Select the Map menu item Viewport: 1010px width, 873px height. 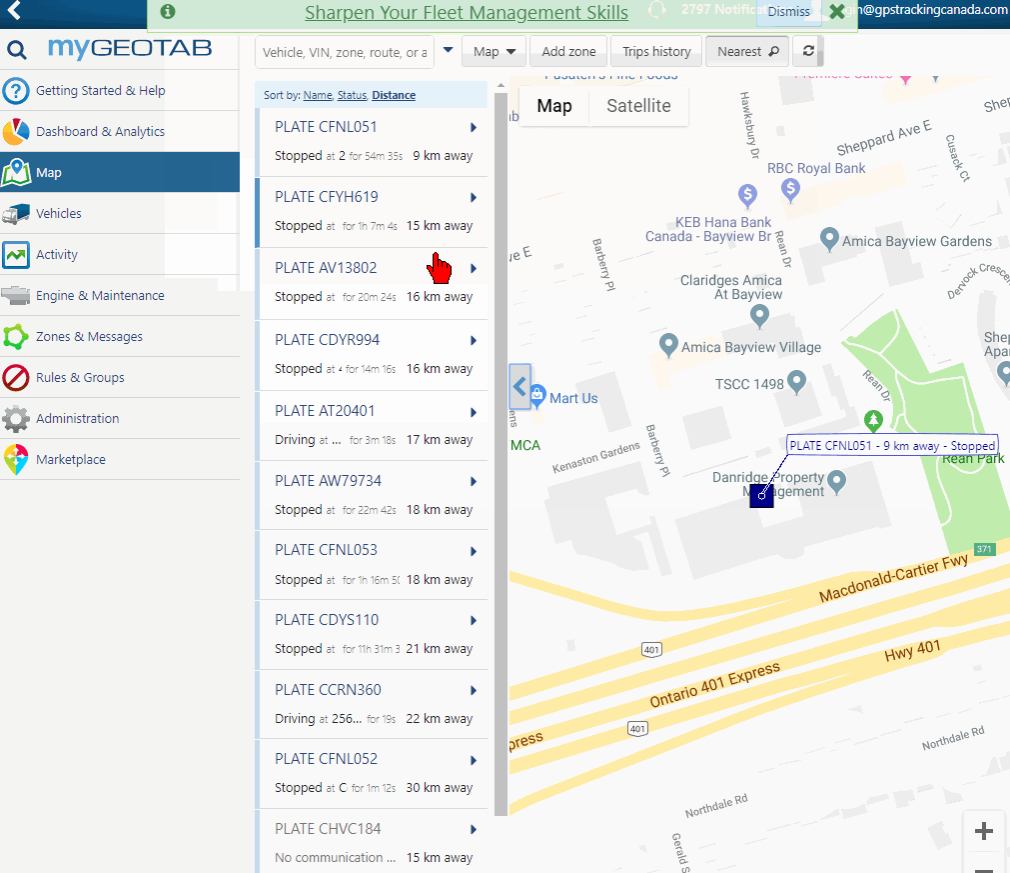tap(120, 172)
